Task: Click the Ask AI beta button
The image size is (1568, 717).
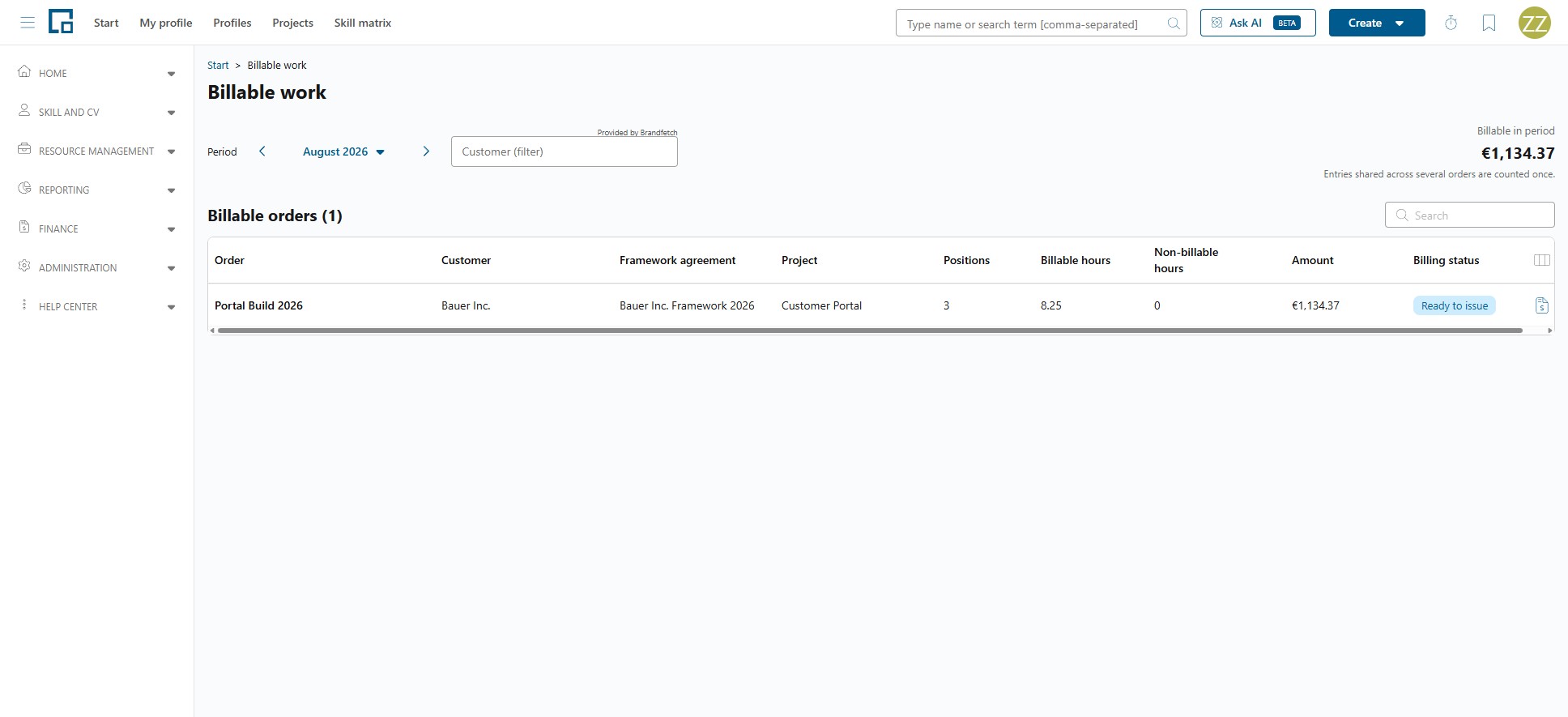Action: [1258, 23]
